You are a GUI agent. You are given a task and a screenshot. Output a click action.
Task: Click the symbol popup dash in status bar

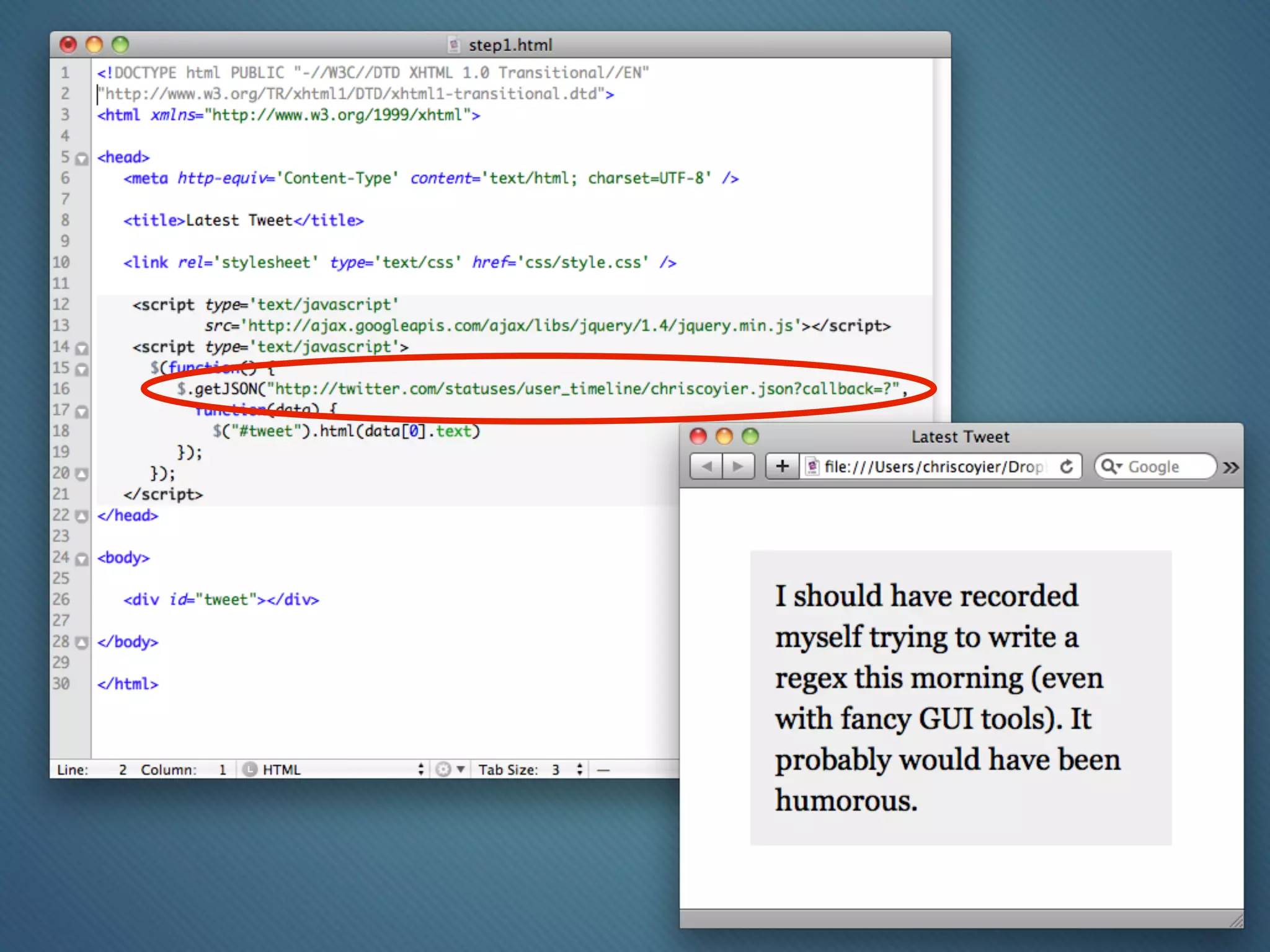[603, 770]
